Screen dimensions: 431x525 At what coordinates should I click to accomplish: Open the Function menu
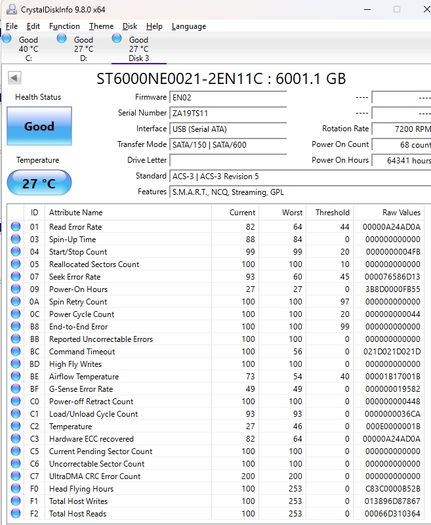pyautogui.click(x=64, y=26)
